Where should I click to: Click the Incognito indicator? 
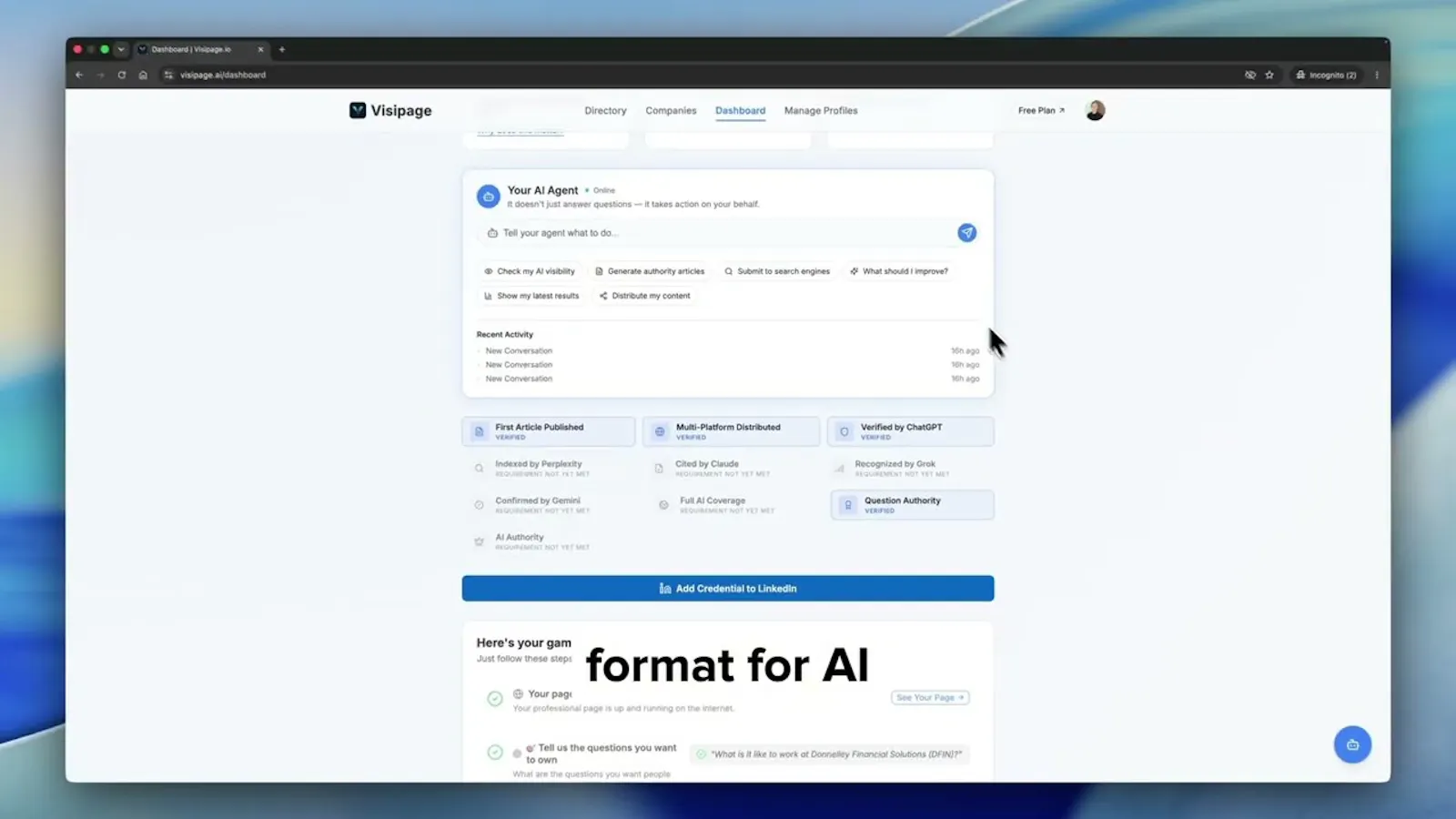click(1326, 75)
